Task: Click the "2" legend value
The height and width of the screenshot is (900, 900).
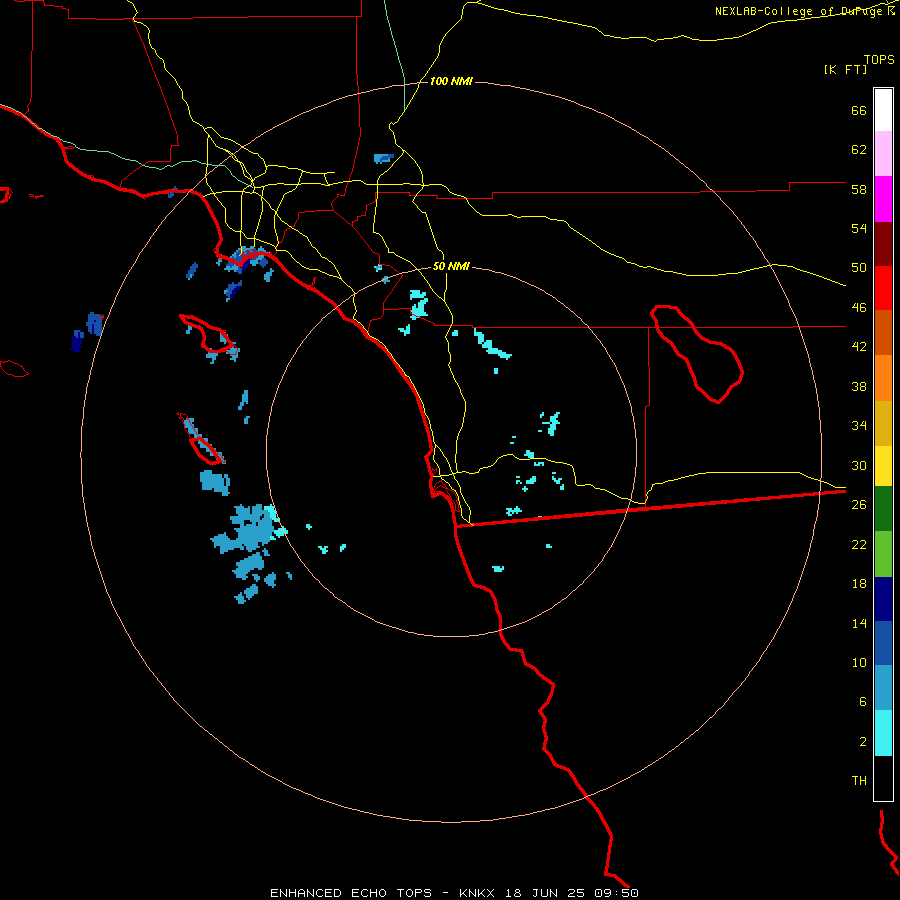Action: [x=863, y=742]
